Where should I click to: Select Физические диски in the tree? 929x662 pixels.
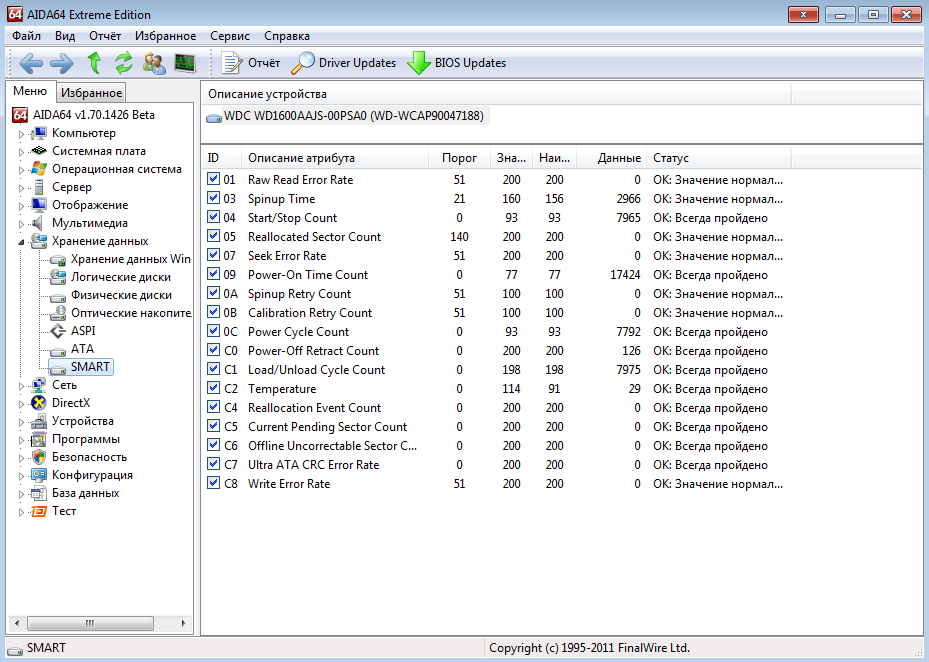(x=121, y=295)
